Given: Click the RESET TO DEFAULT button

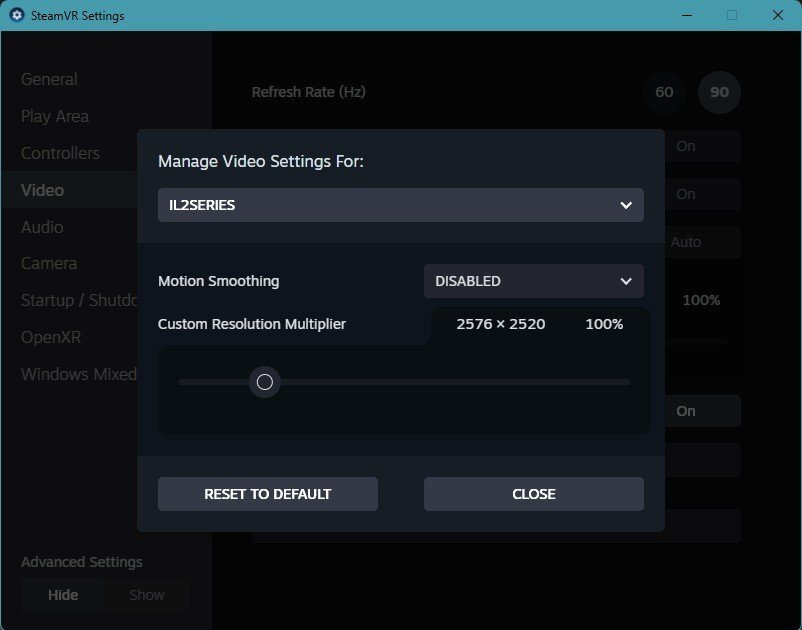Looking at the screenshot, I should click(x=268, y=494).
